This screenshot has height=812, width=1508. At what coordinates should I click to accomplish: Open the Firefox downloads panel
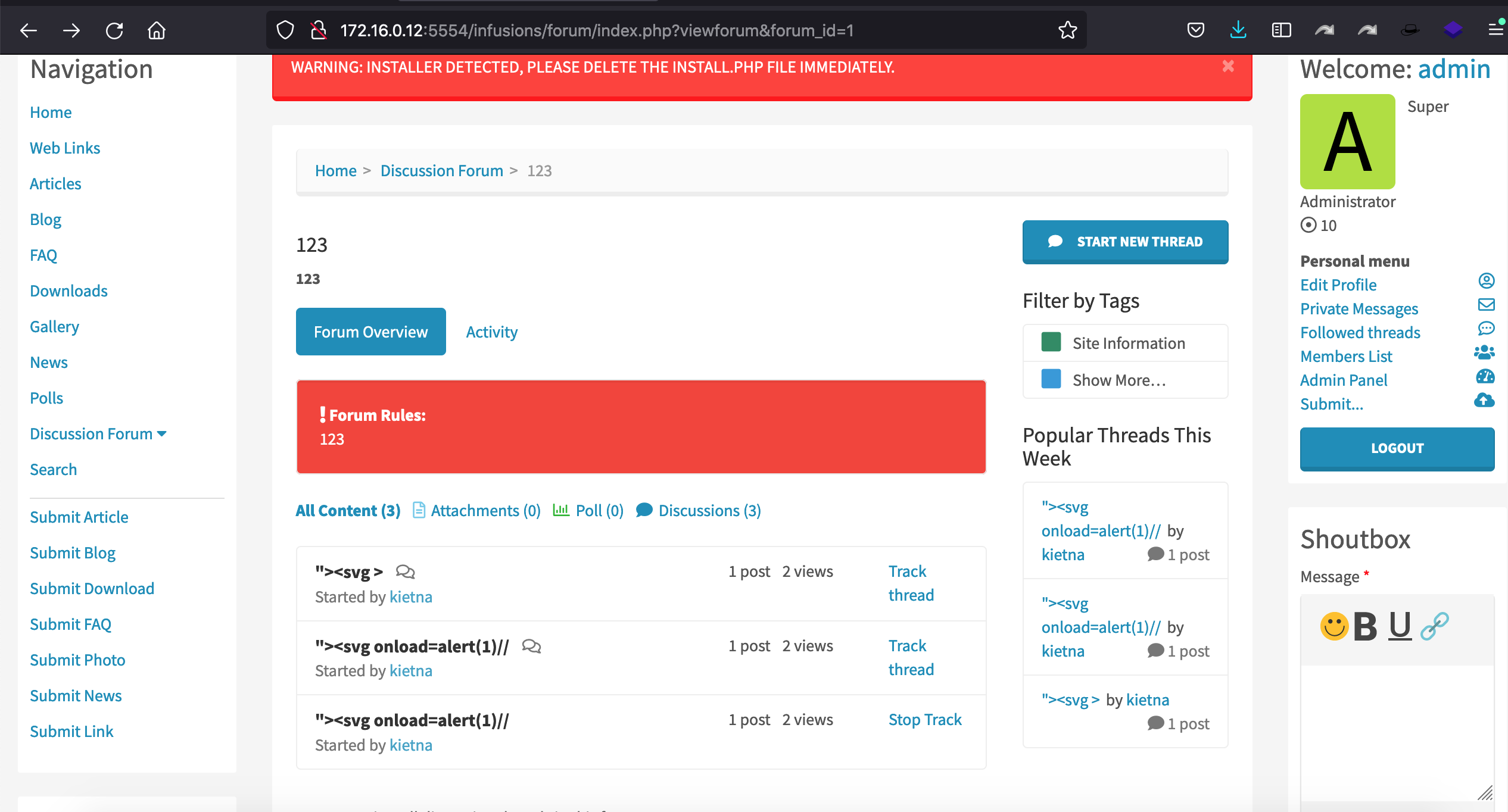tap(1238, 30)
